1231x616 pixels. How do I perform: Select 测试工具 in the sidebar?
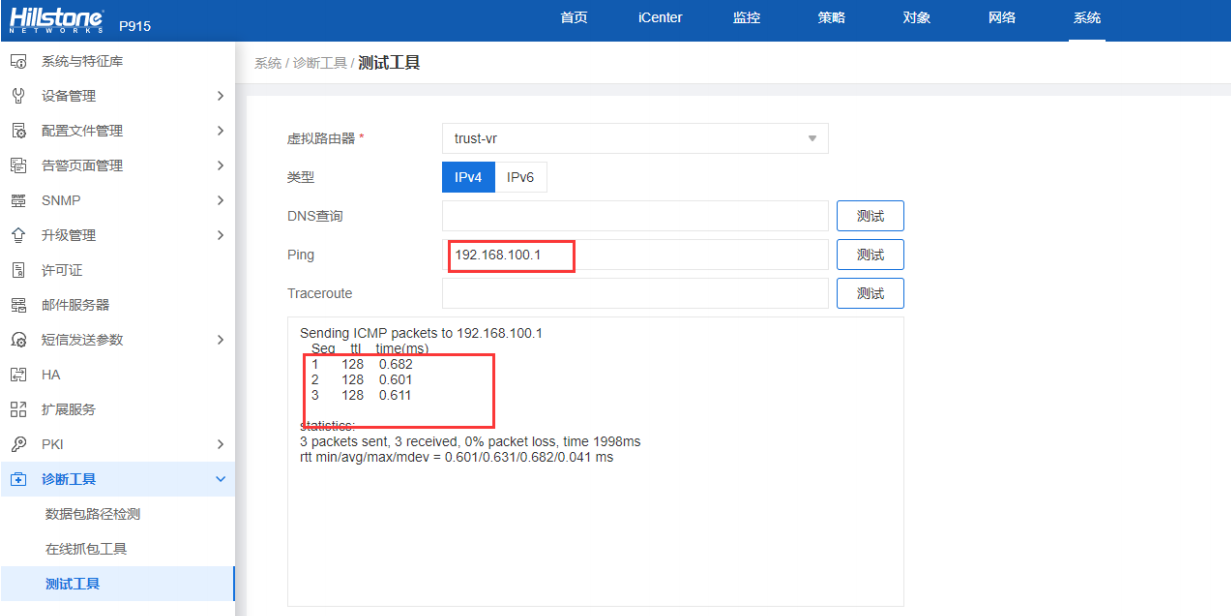coord(117,584)
